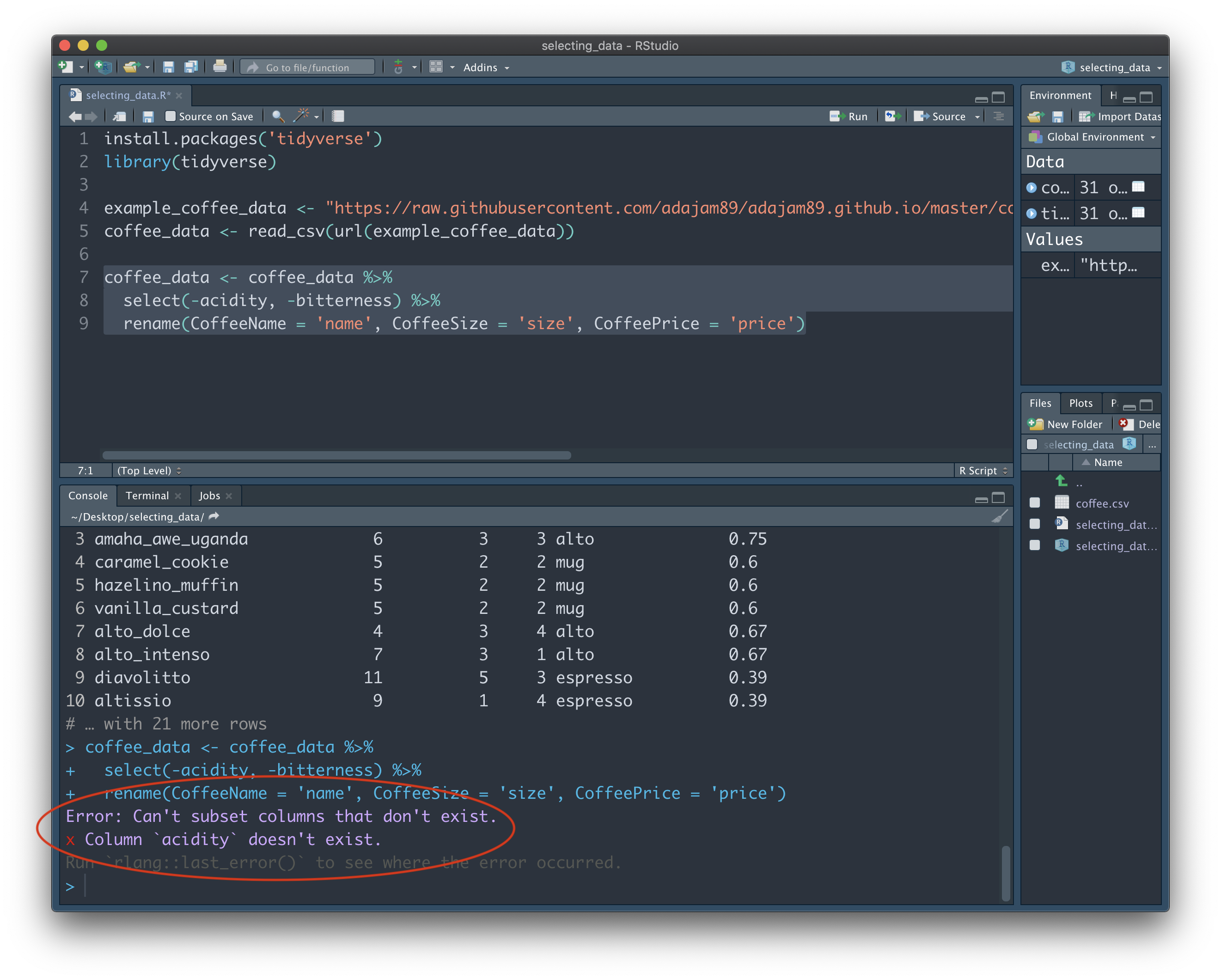Select the Files tab
1221x980 pixels.
[x=1040, y=404]
